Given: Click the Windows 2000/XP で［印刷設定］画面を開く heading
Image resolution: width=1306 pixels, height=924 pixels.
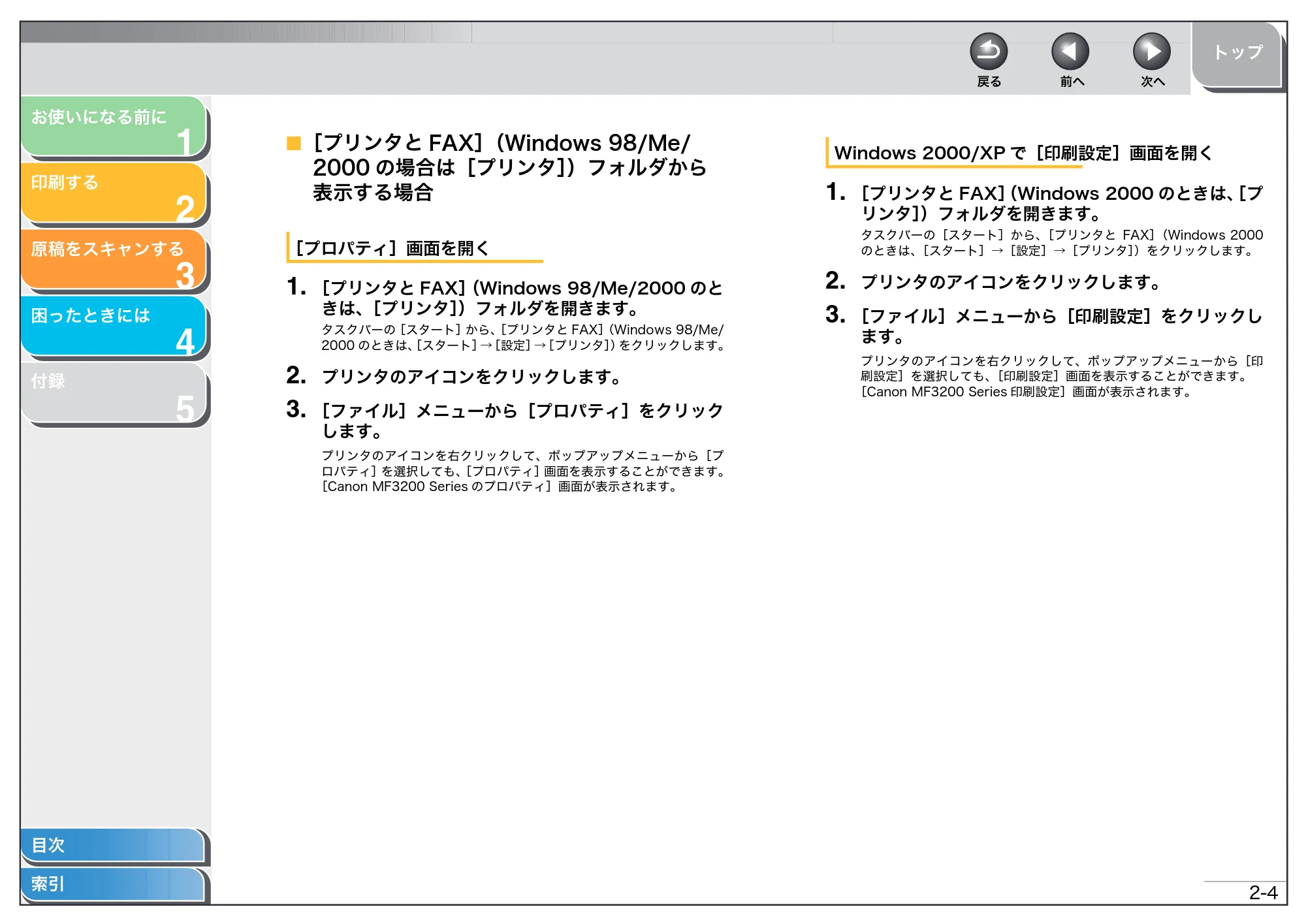Looking at the screenshot, I should click(x=1023, y=153).
